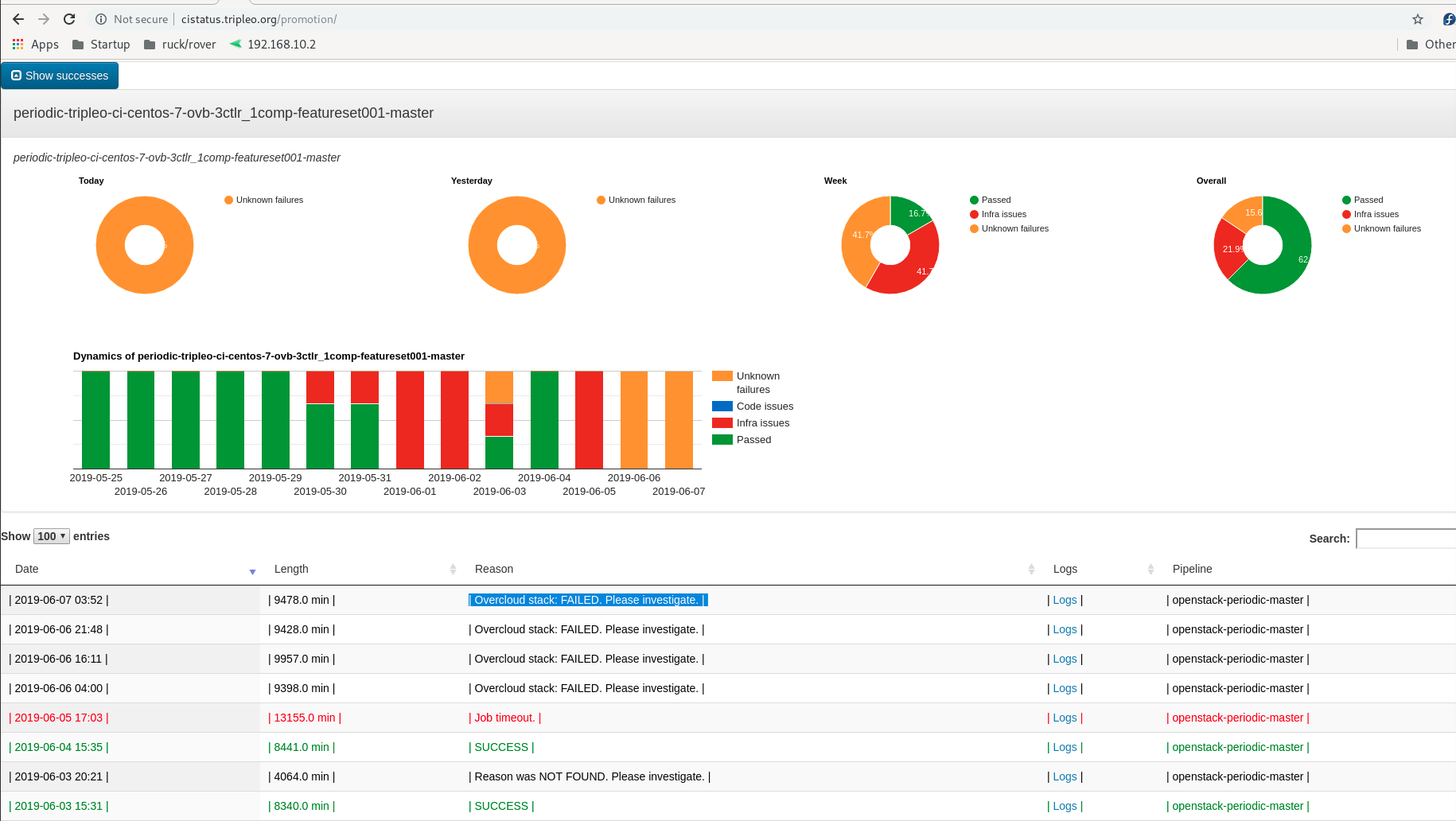
Task: Click the browser forward arrow
Action: [x=44, y=19]
